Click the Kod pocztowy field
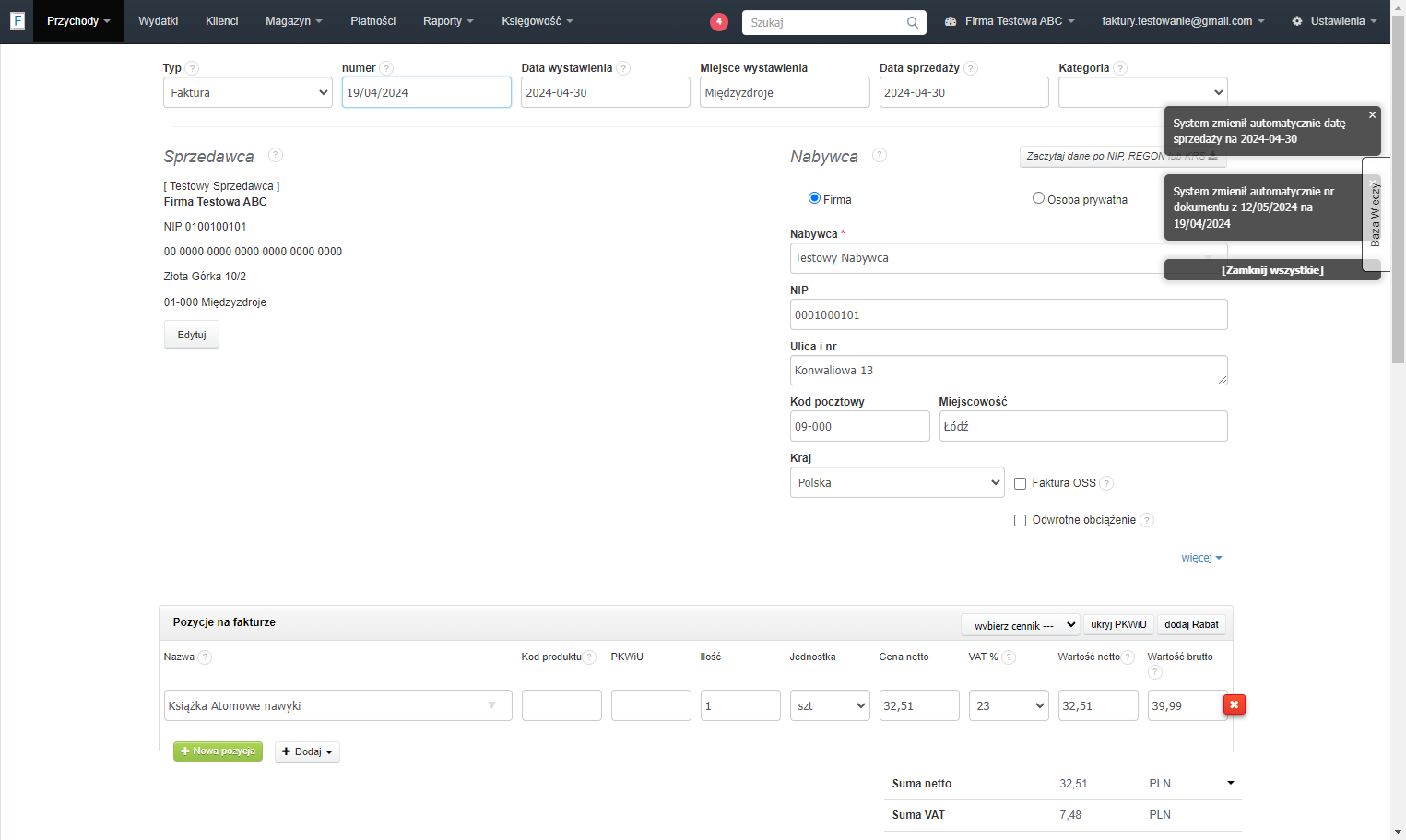This screenshot has height=840, width=1406. coord(860,426)
